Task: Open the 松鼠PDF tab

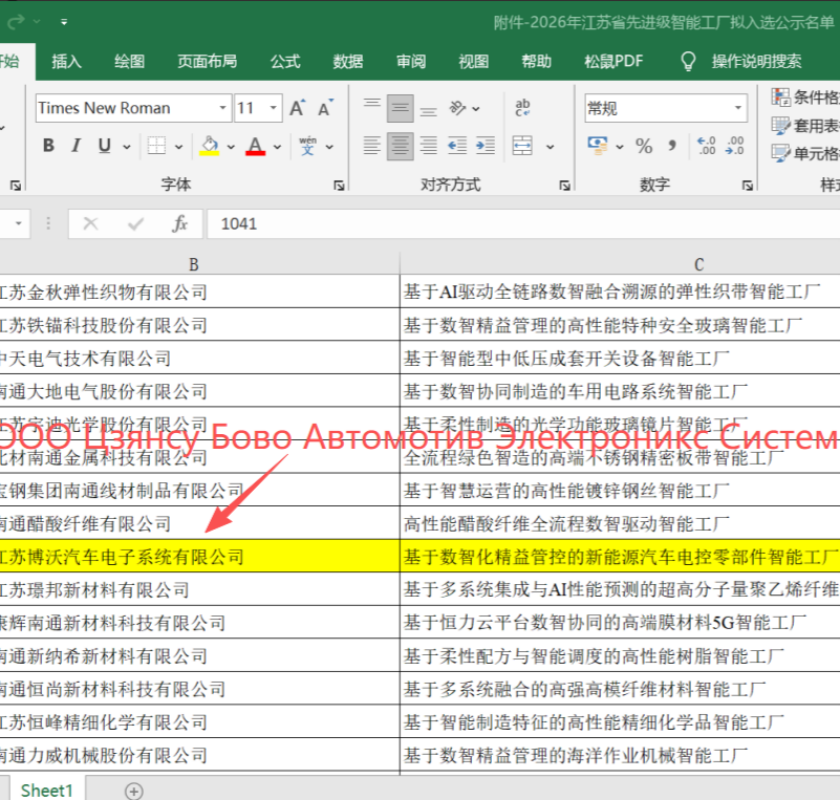Action: click(x=613, y=62)
